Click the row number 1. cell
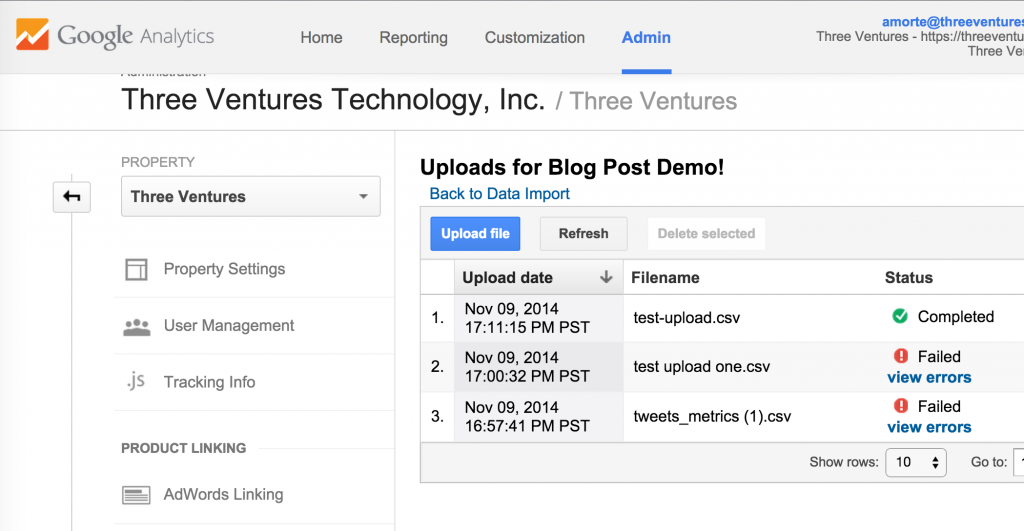The height and width of the screenshot is (531, 1024). [438, 318]
